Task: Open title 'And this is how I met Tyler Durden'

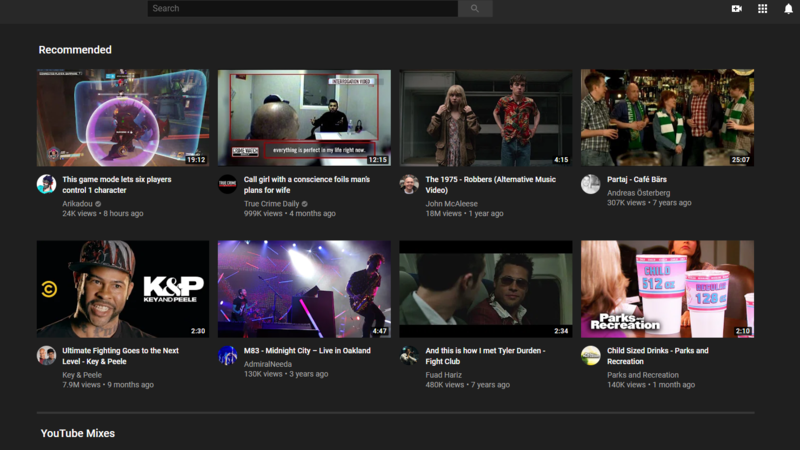Action: click(x=485, y=356)
